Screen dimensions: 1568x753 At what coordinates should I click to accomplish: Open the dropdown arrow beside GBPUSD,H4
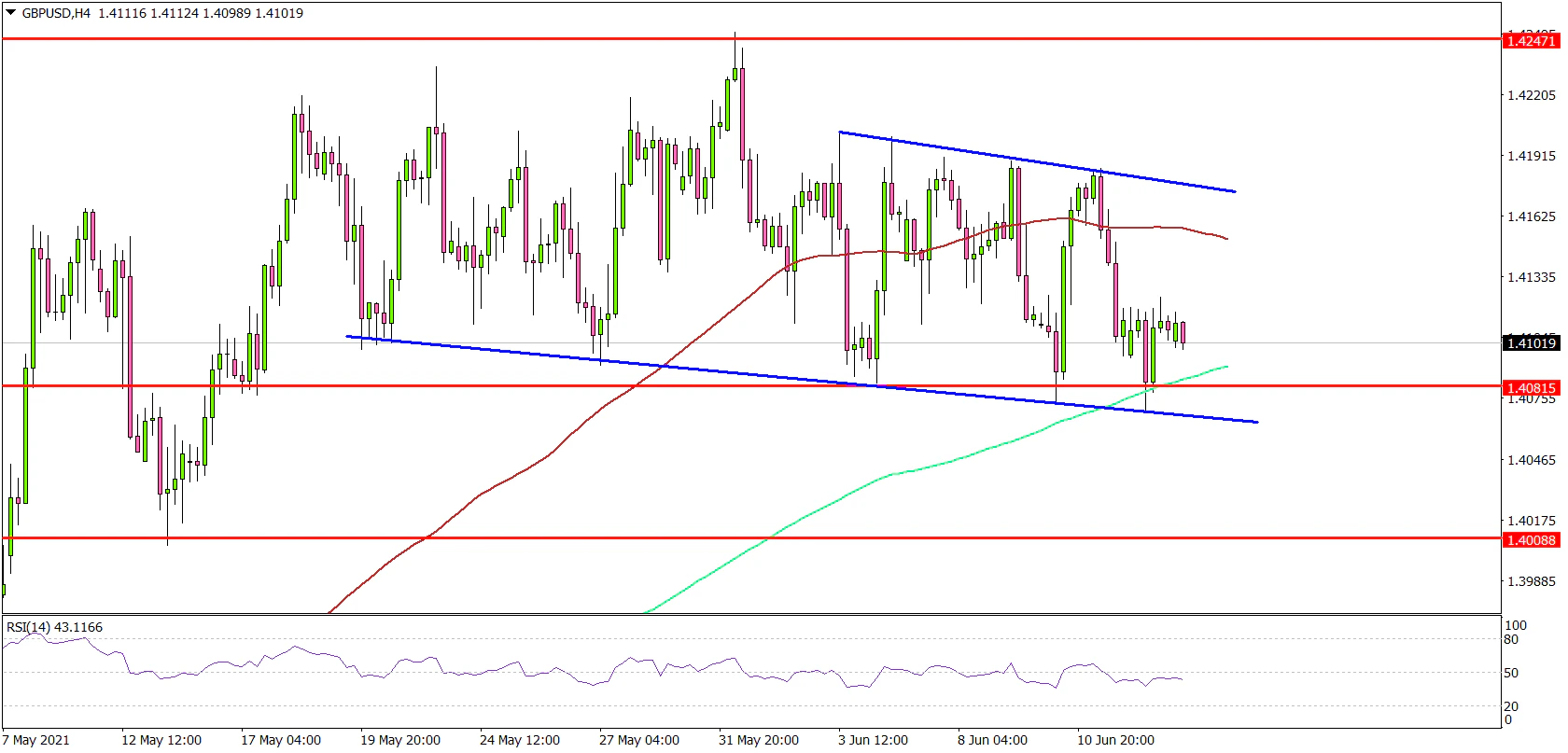[x=10, y=13]
